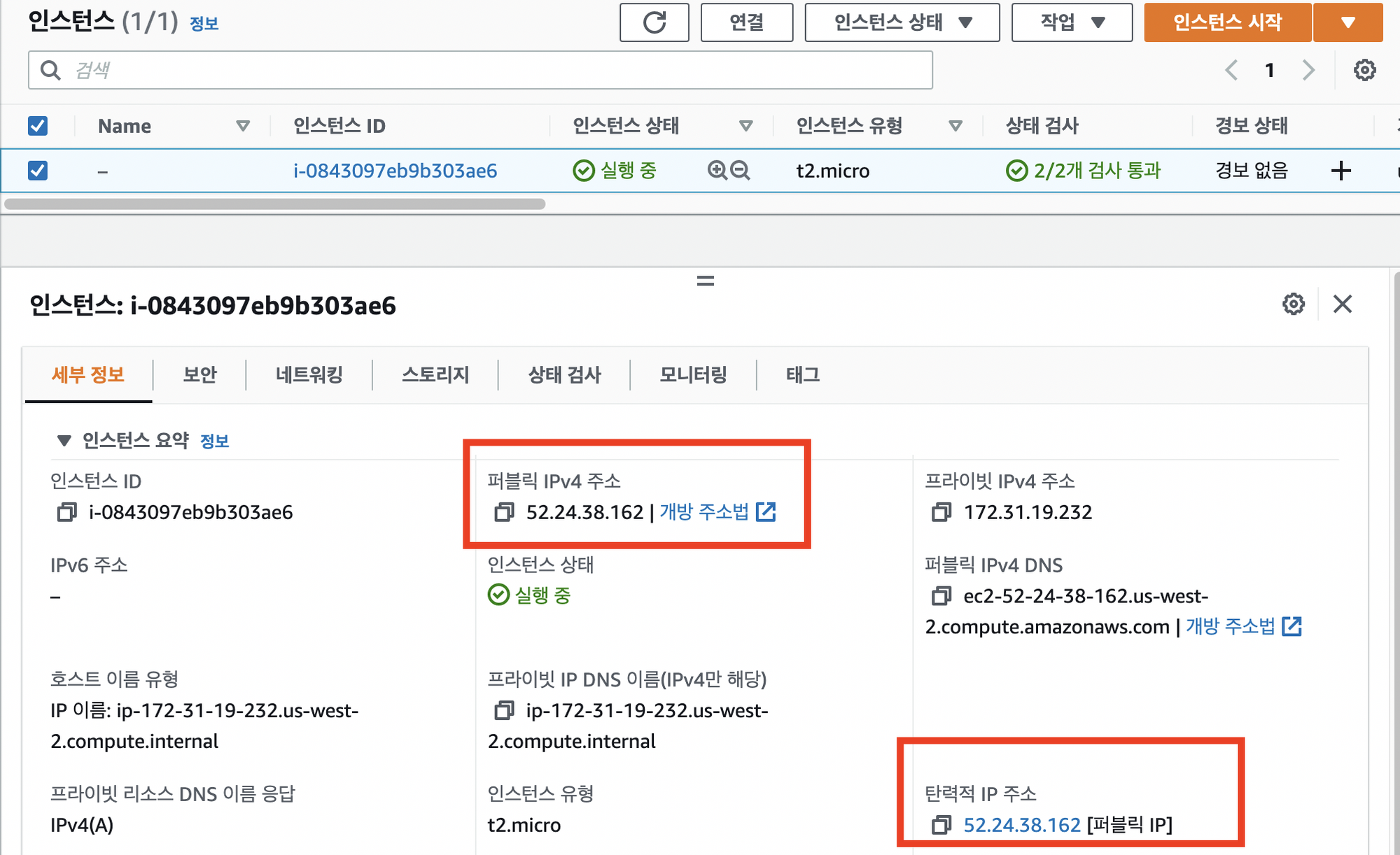Copy the instance ID in summary
Image resolution: width=1400 pixels, height=855 pixels.
point(66,512)
